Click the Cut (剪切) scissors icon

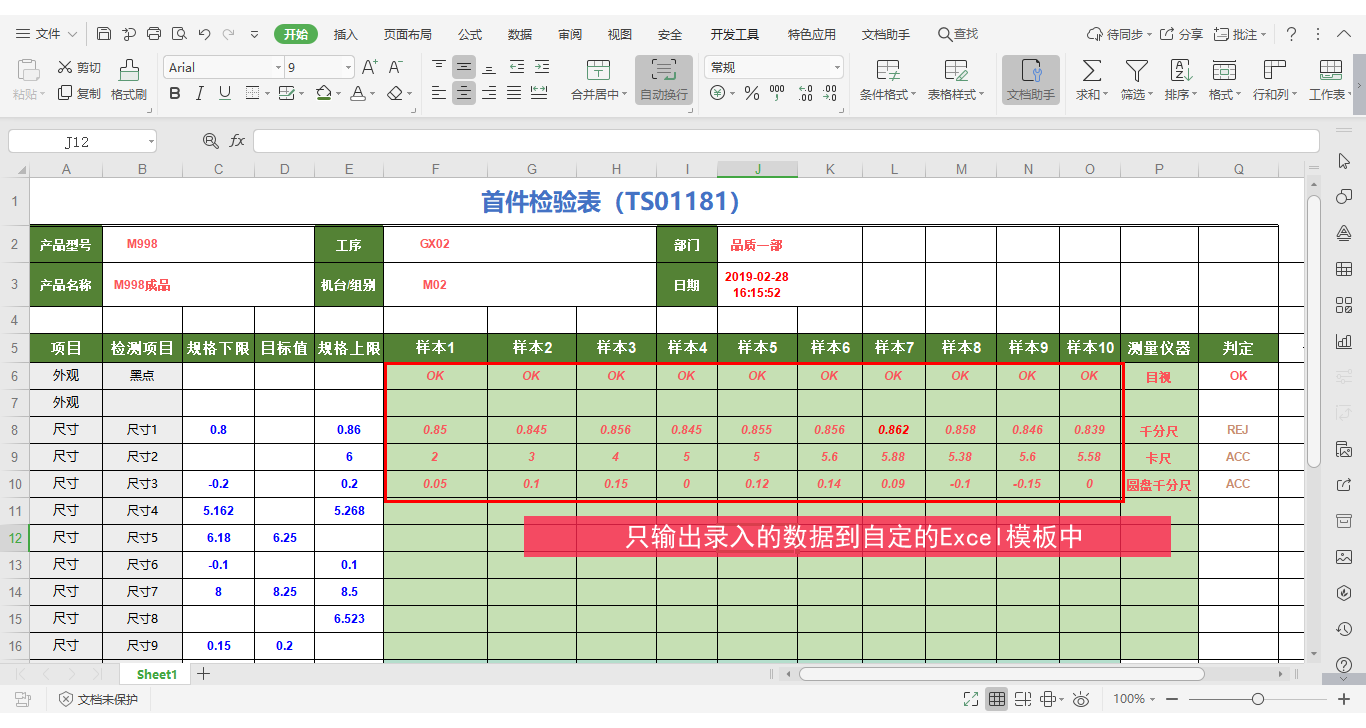[65, 68]
